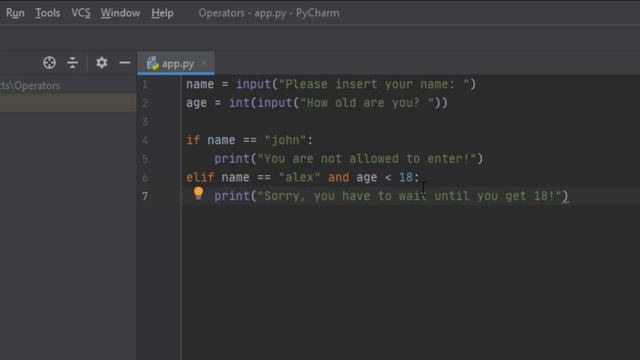
Task: Click the collapse all icon in project panel
Action: pyautogui.click(x=73, y=63)
